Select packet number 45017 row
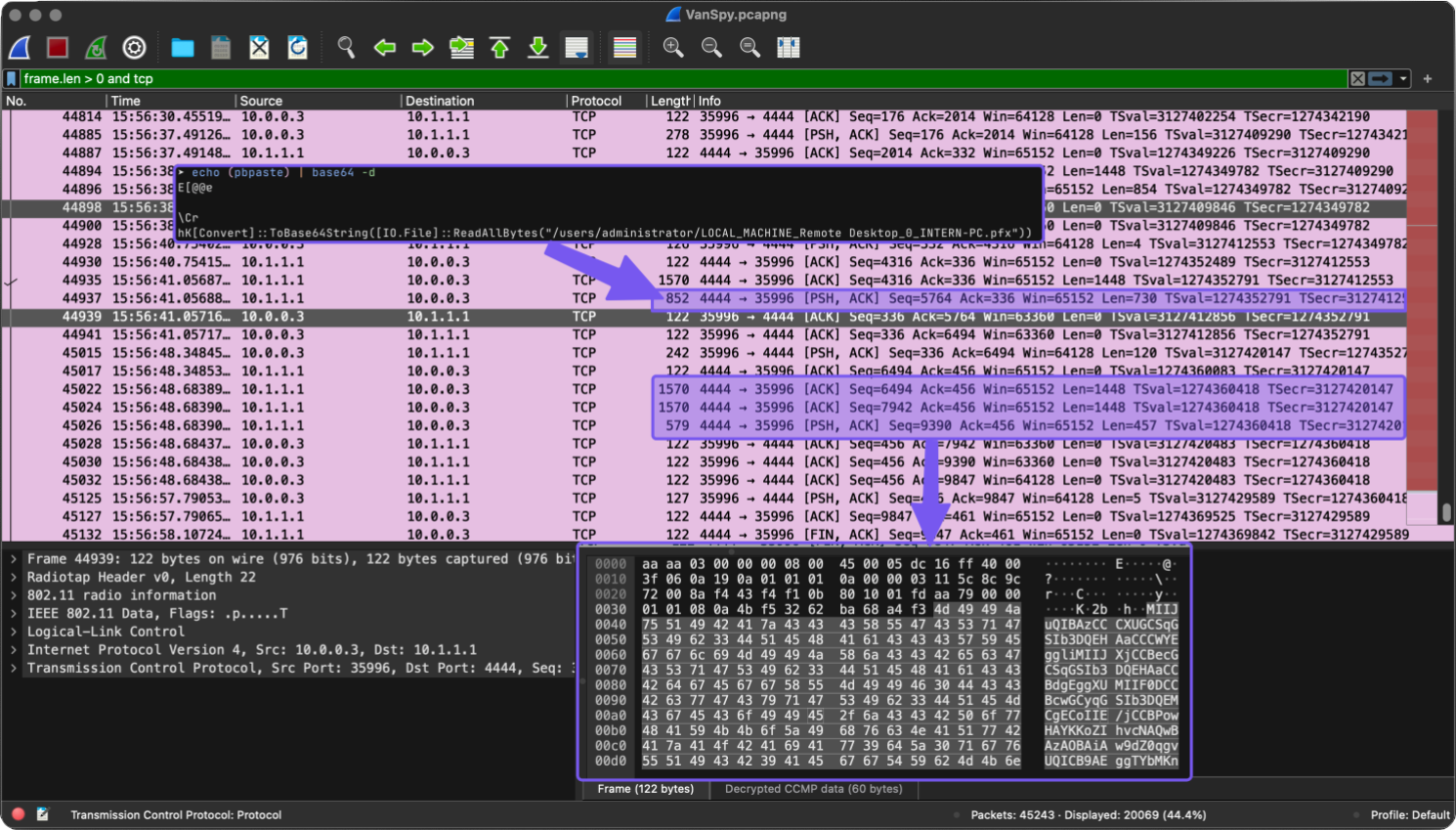1456x830 pixels. (704, 371)
